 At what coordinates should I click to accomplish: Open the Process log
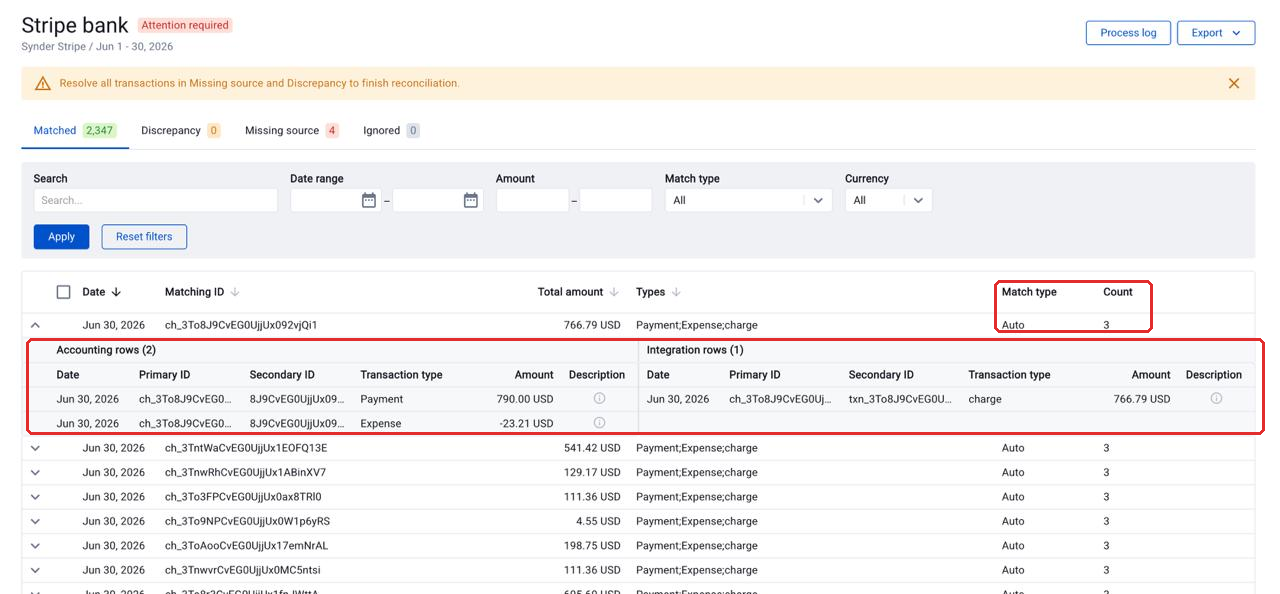tap(1128, 33)
